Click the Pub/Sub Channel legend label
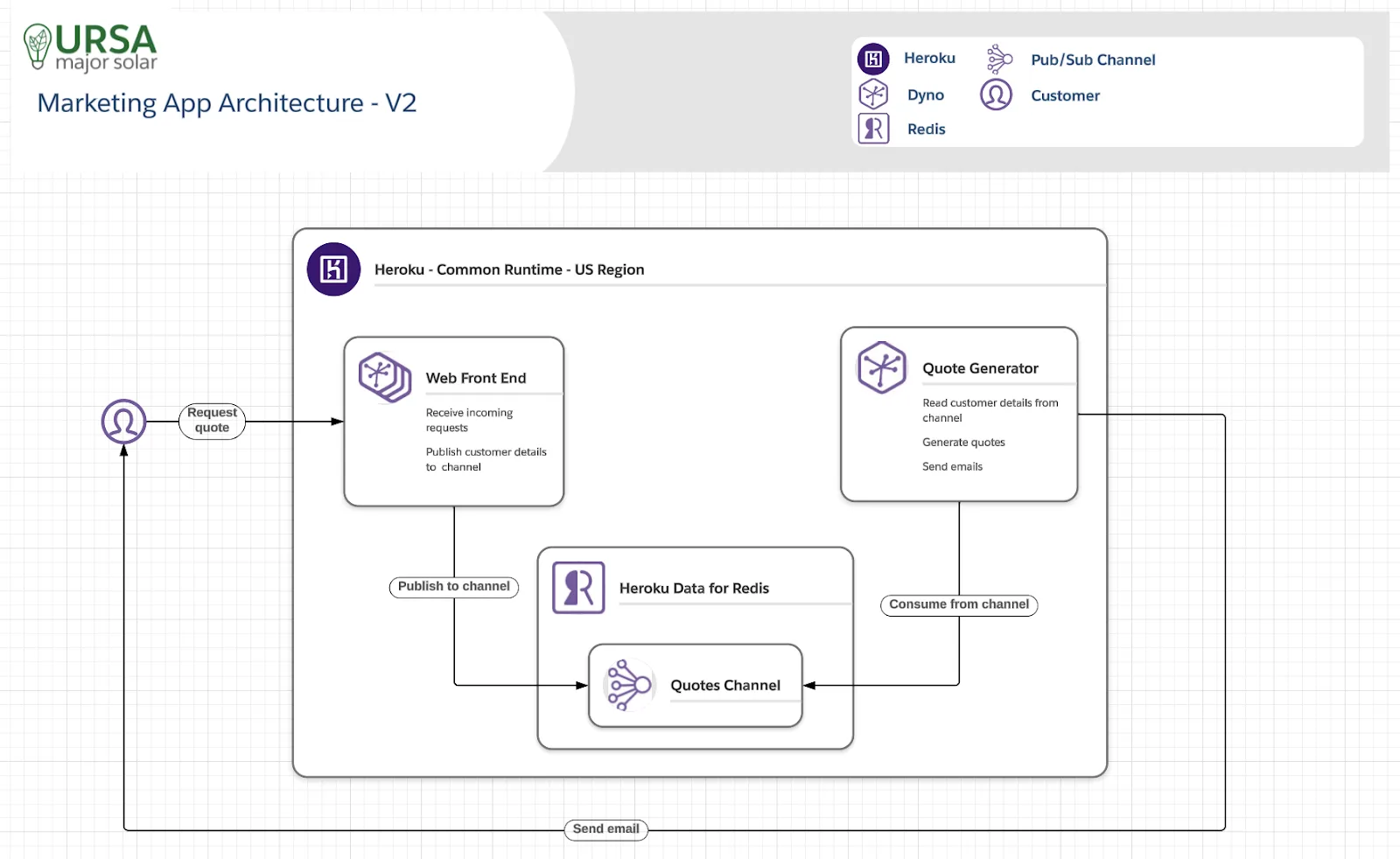Image resolution: width=1400 pixels, height=859 pixels. (1093, 59)
